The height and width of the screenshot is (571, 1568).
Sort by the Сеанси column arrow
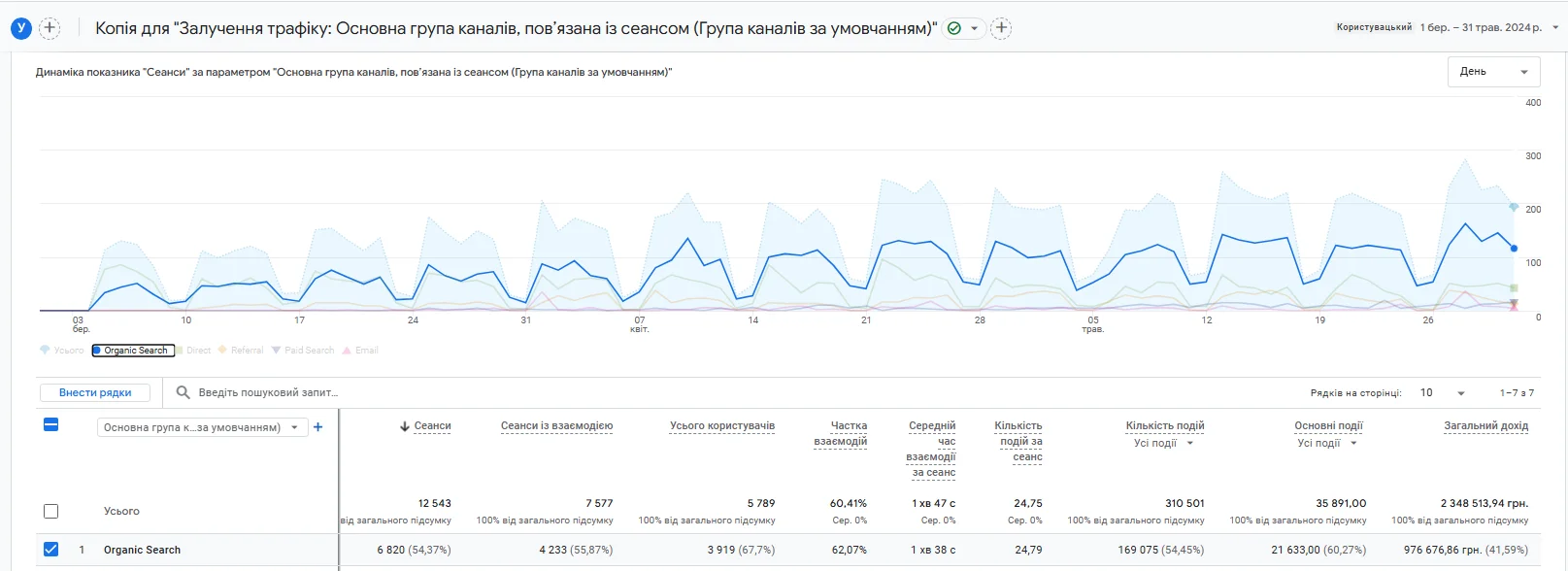tap(405, 426)
